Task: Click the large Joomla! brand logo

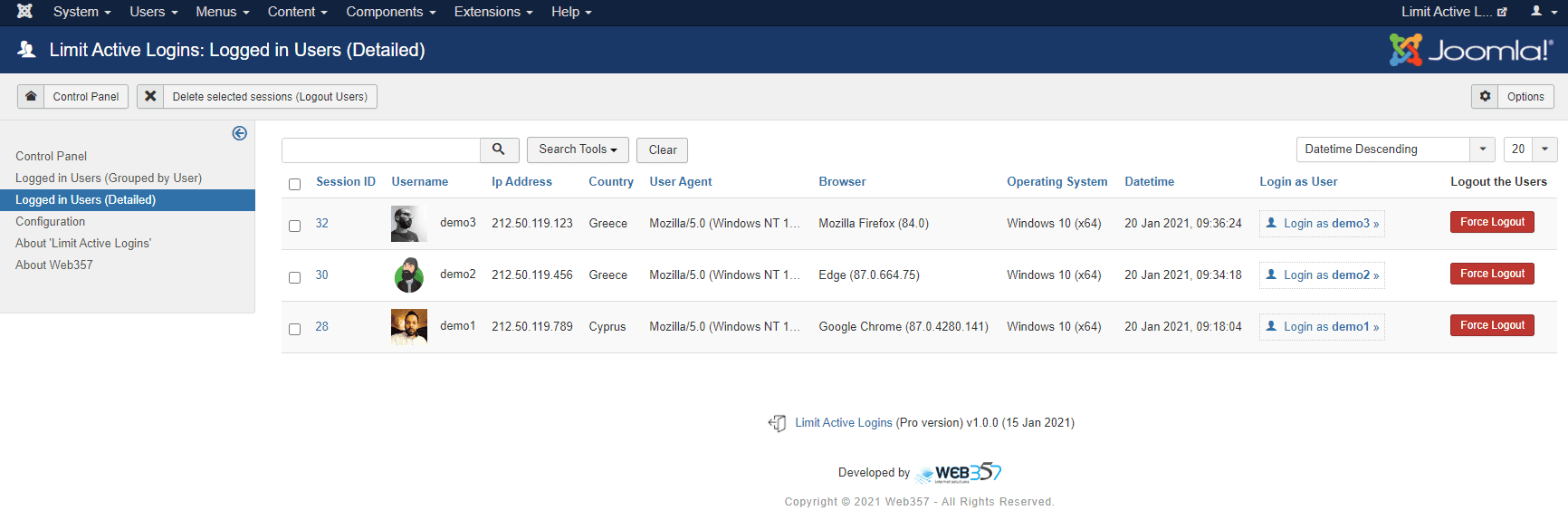Action: pyautogui.click(x=1471, y=50)
